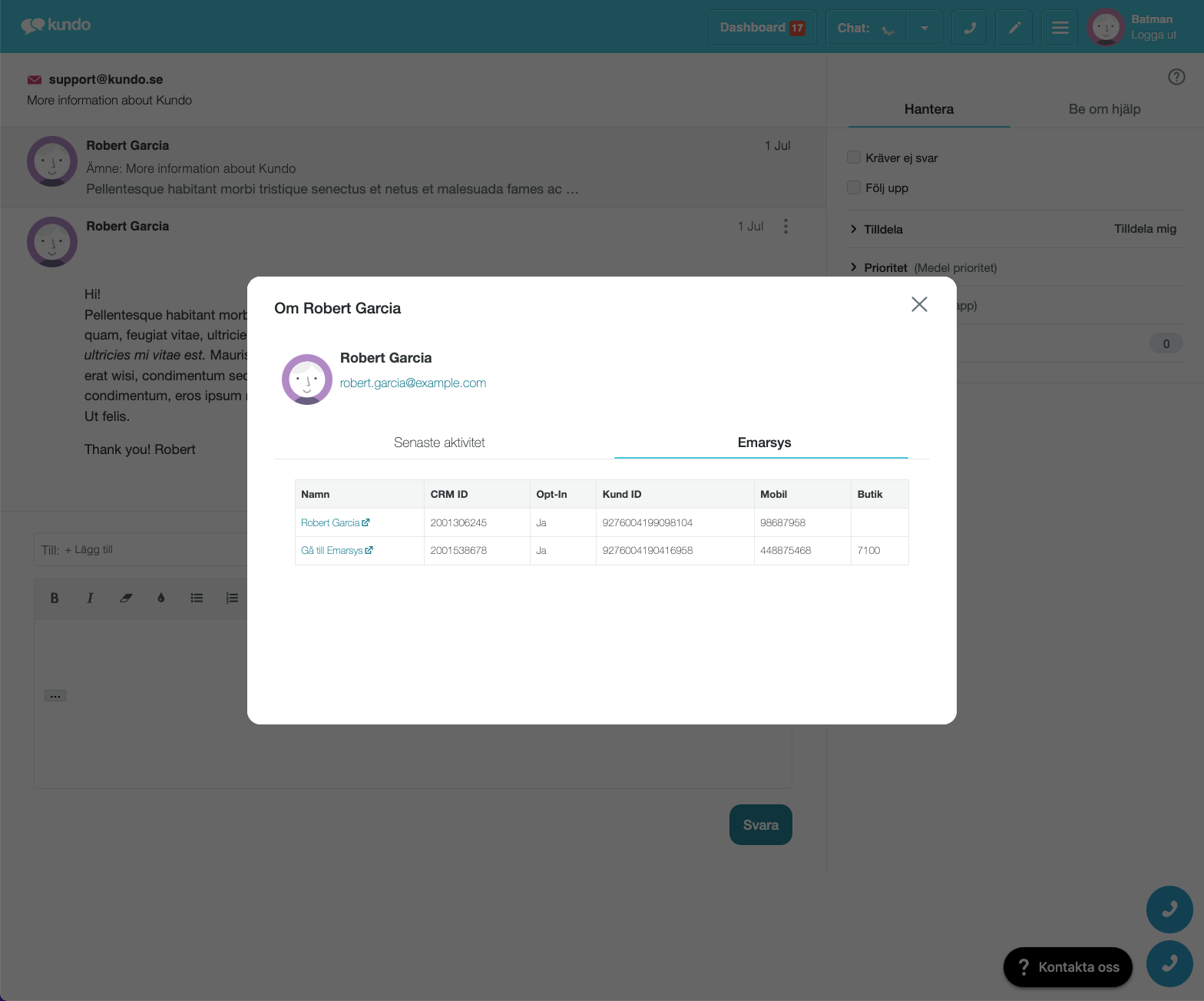Switch to the Hantera tab
The width and height of the screenshot is (1204, 1001).
tap(929, 109)
